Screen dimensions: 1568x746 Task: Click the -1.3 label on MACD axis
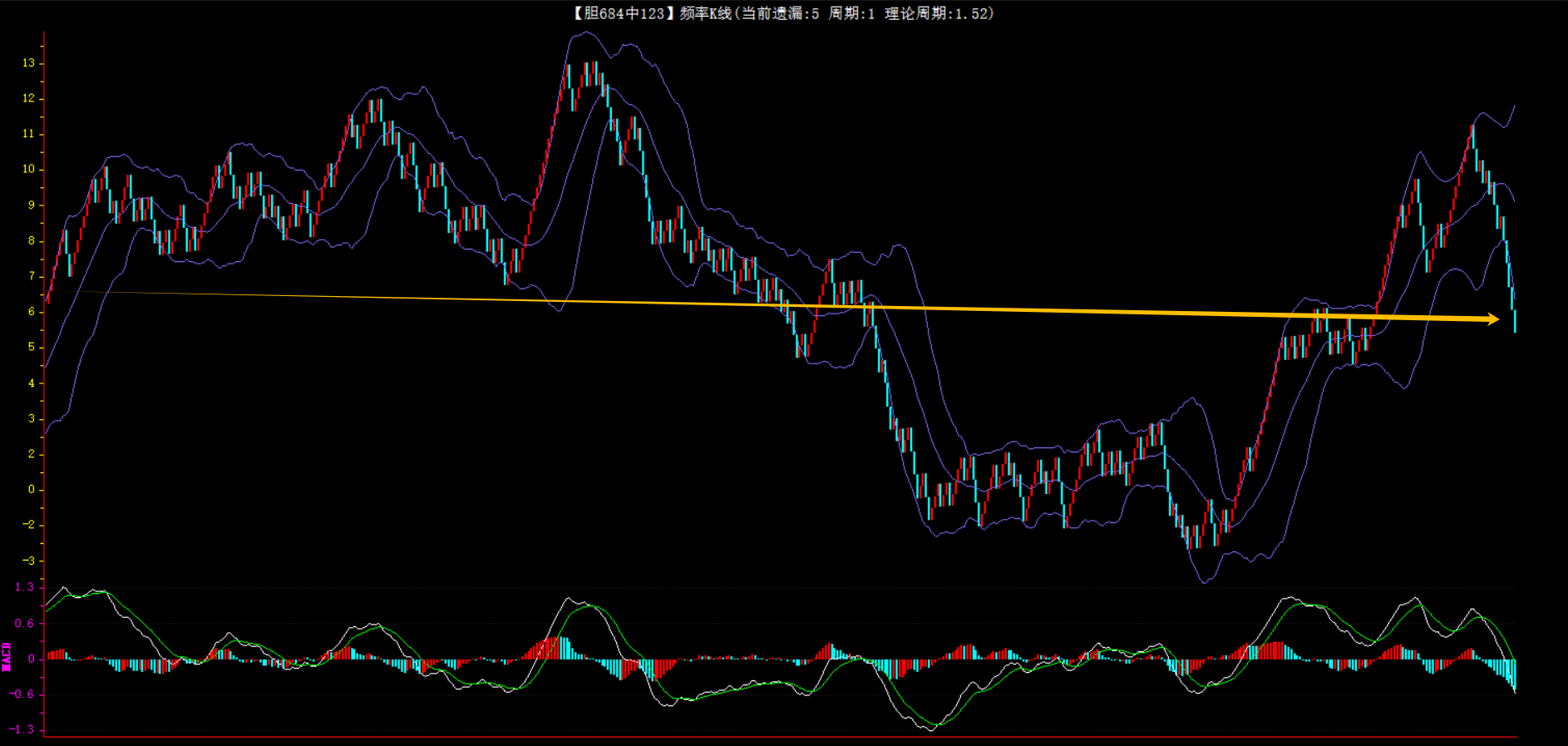click(x=22, y=729)
